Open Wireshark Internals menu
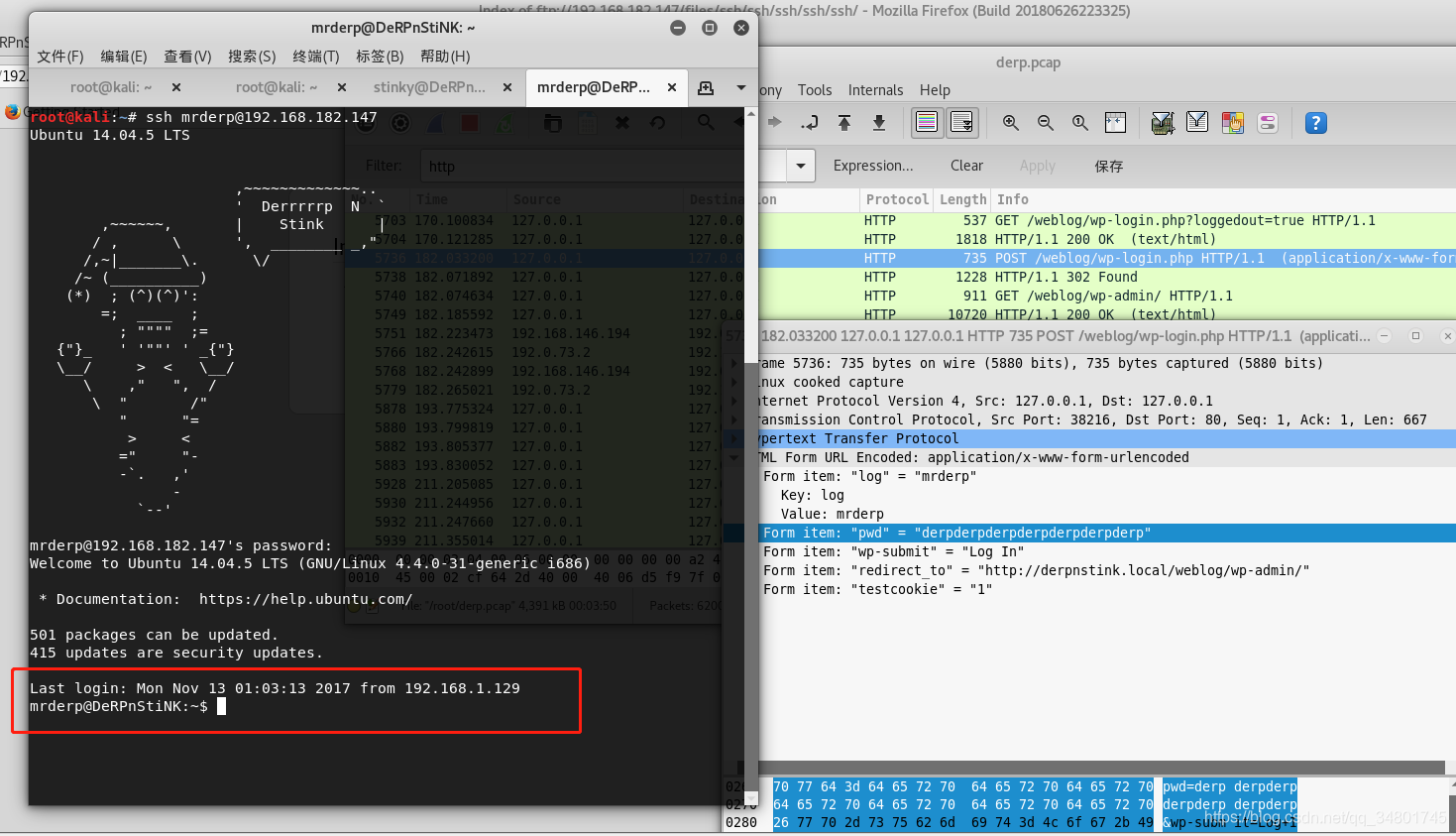Viewport: 1456px width, 836px height. point(875,90)
